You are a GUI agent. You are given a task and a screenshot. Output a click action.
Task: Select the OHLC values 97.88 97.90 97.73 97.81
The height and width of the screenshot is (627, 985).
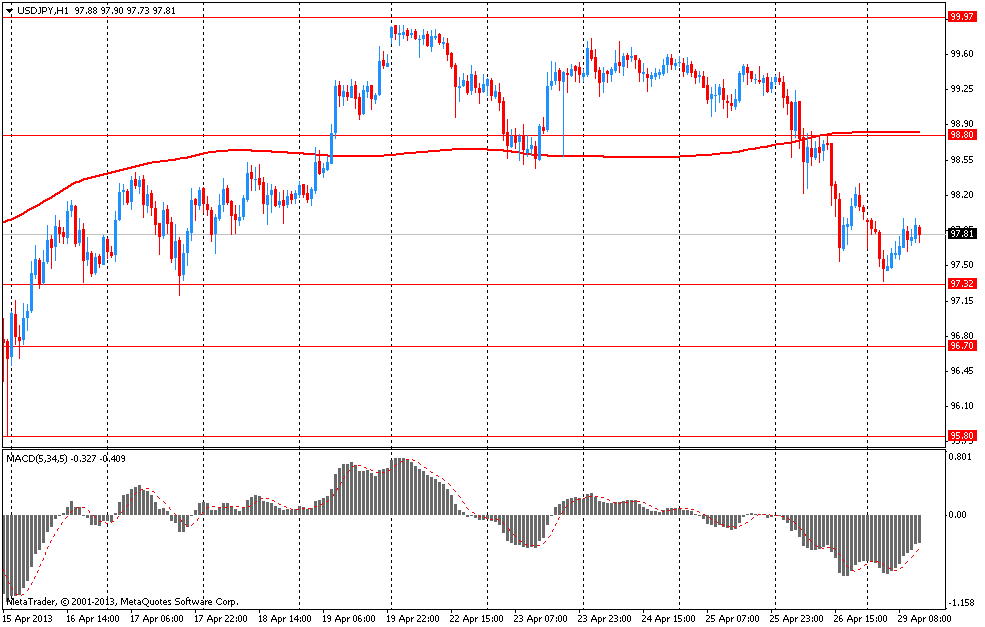pos(125,11)
